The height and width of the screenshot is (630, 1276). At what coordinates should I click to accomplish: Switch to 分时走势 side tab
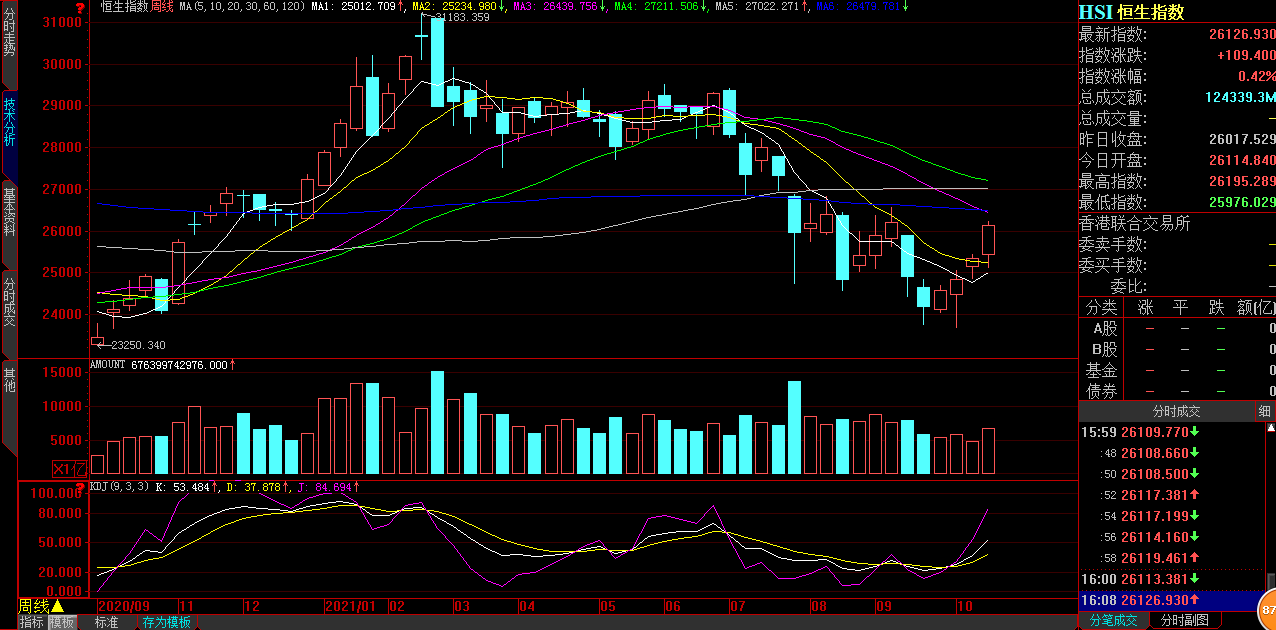(9, 35)
